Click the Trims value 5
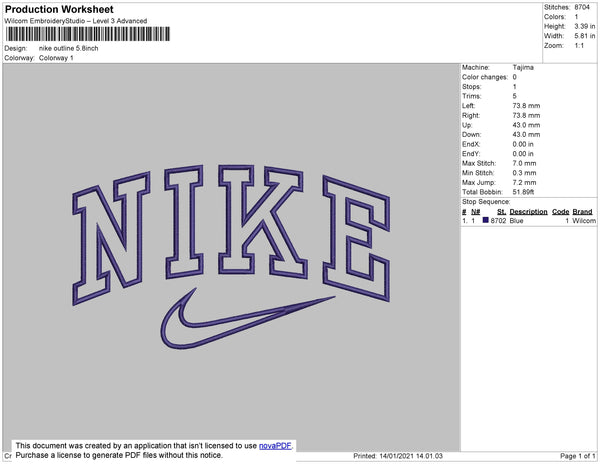The image size is (600, 464). (x=515, y=96)
